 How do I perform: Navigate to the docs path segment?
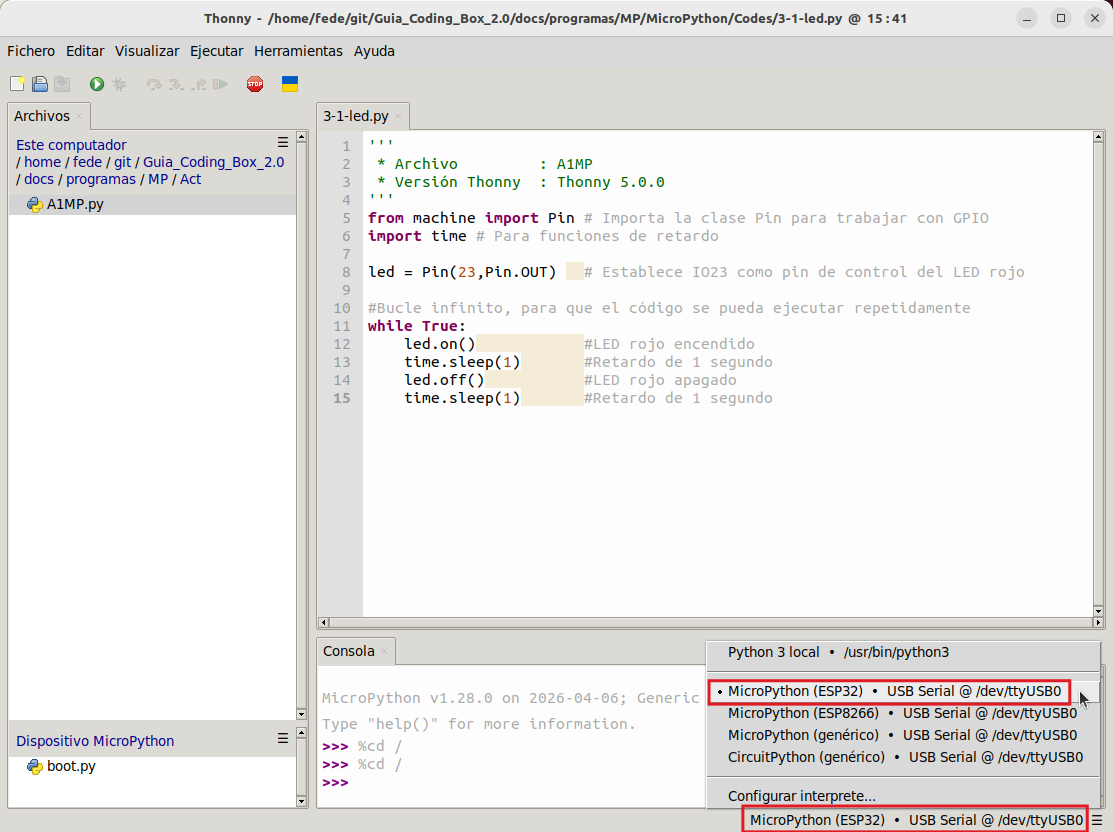39,180
